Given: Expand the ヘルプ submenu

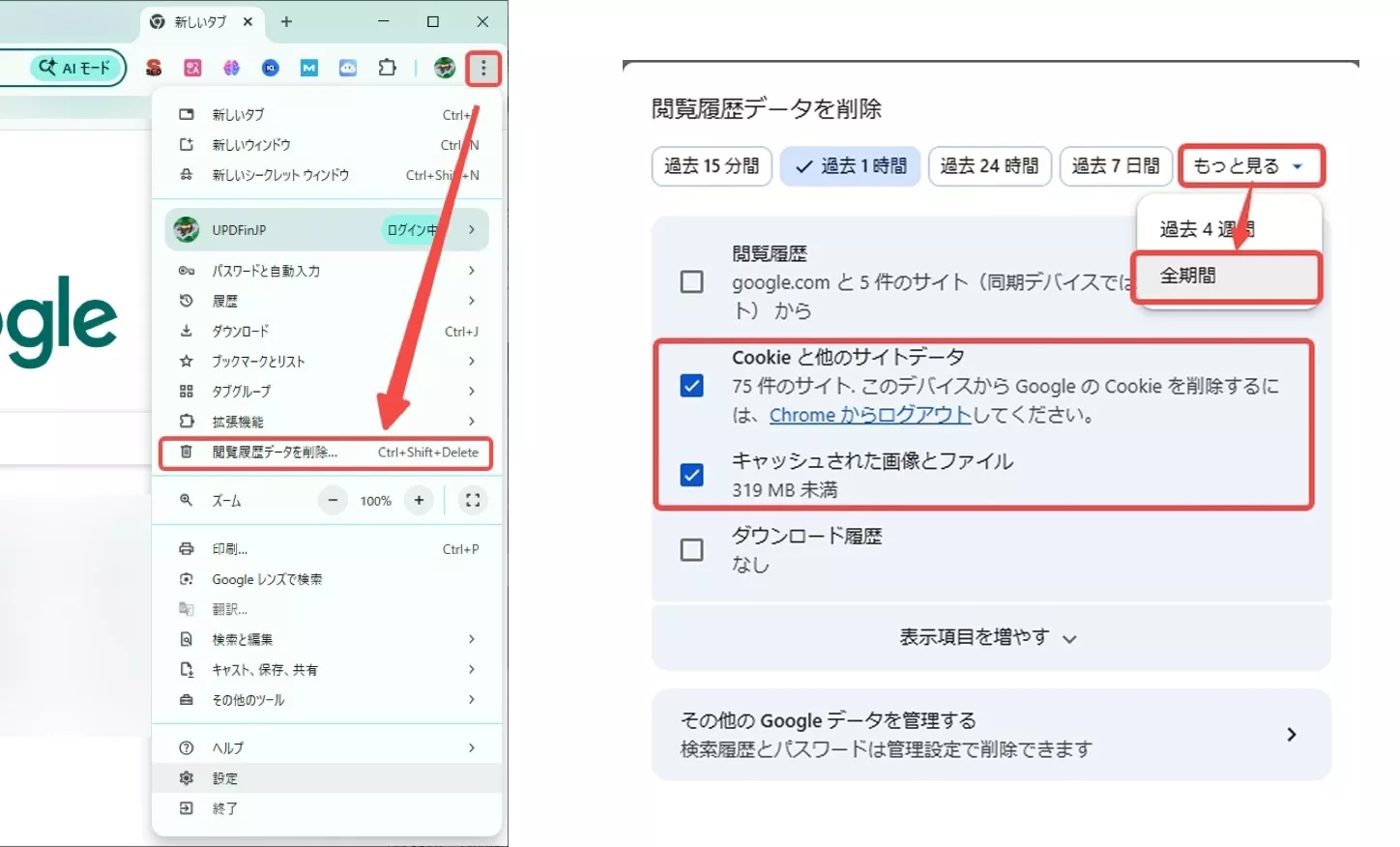Looking at the screenshot, I should coord(327,747).
